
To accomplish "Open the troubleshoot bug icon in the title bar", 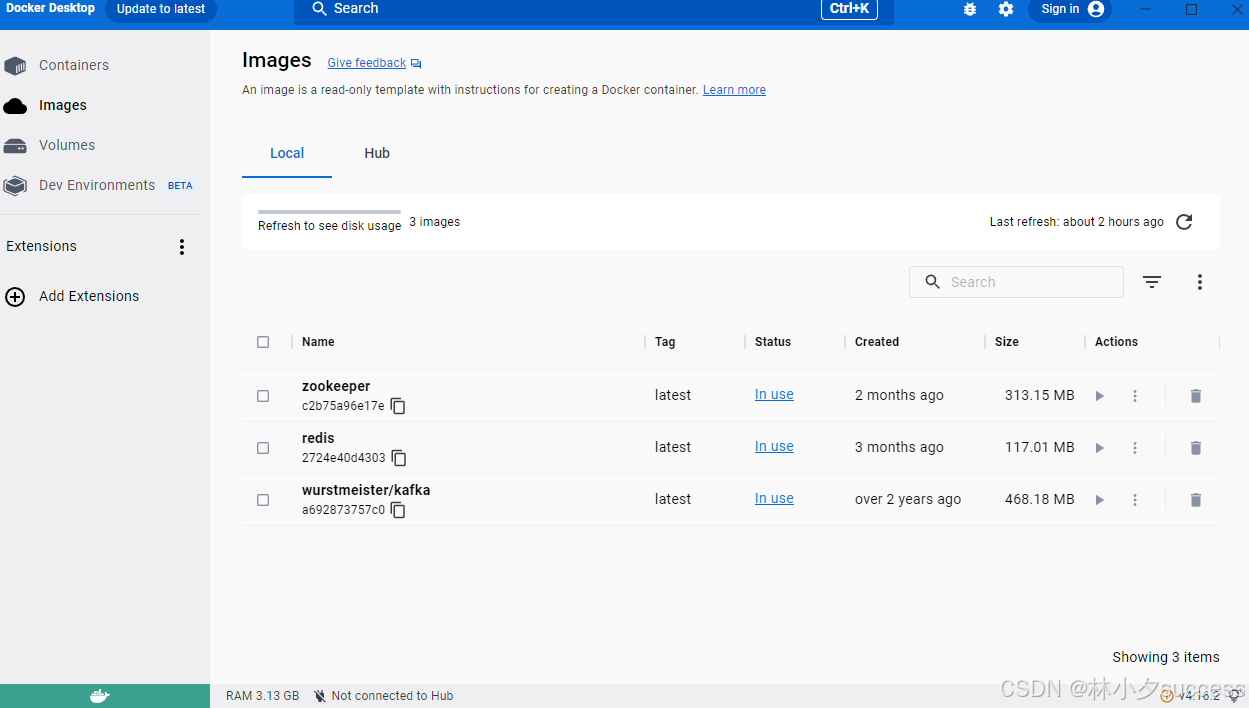I will tap(968, 10).
